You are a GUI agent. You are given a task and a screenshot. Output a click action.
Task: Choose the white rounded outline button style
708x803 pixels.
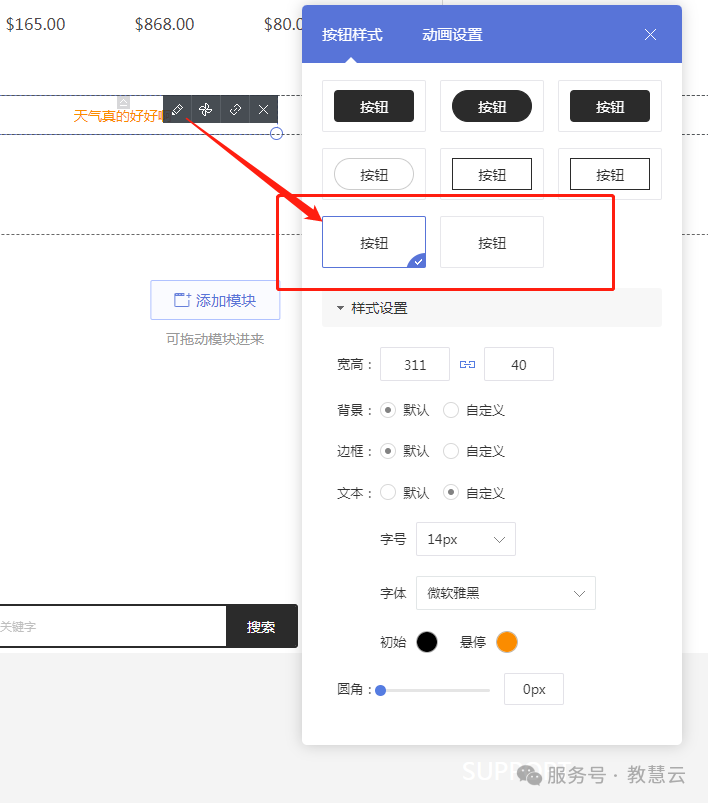374,174
